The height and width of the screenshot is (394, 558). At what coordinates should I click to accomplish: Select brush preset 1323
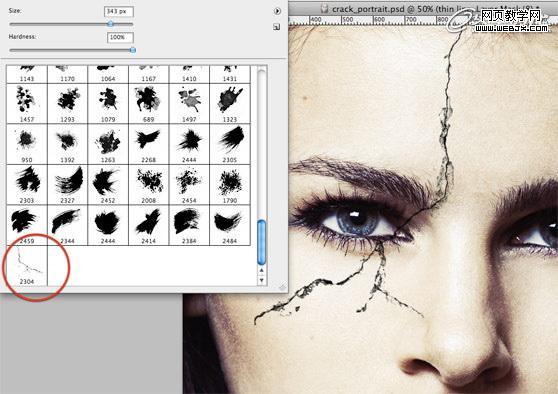230,104
